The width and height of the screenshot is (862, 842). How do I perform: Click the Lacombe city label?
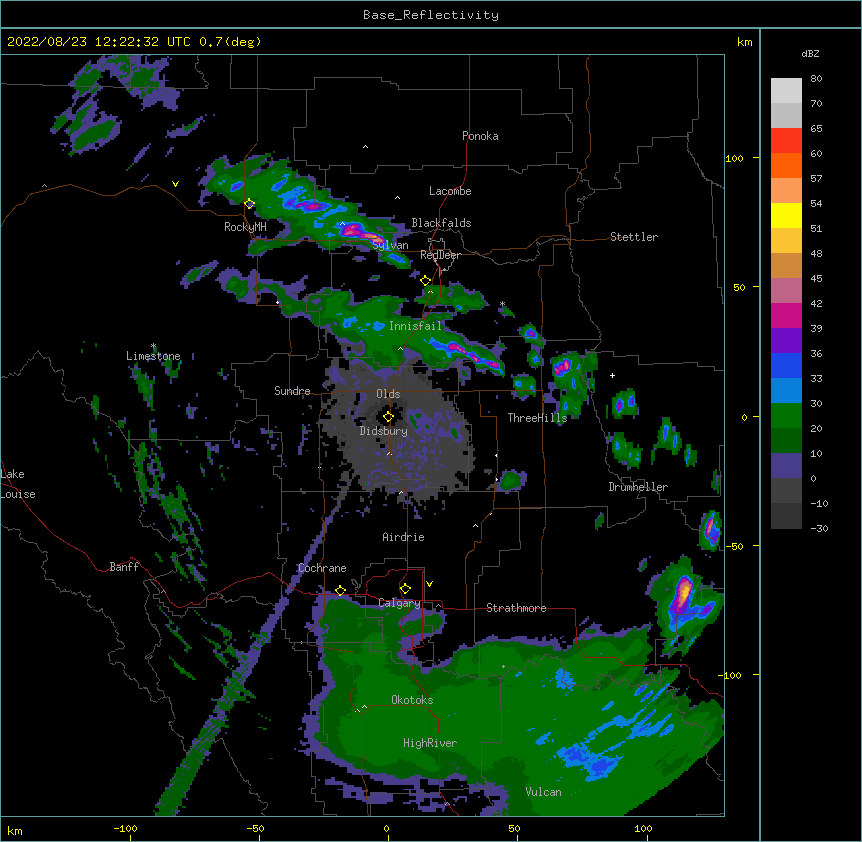(450, 191)
